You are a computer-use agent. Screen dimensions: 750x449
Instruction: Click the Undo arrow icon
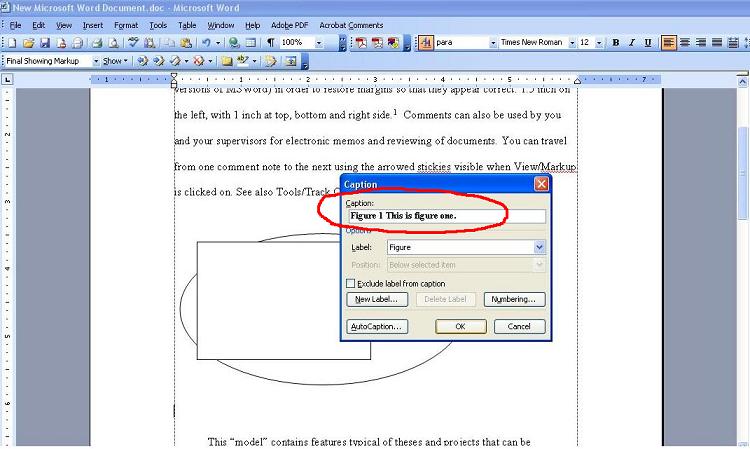pos(205,43)
